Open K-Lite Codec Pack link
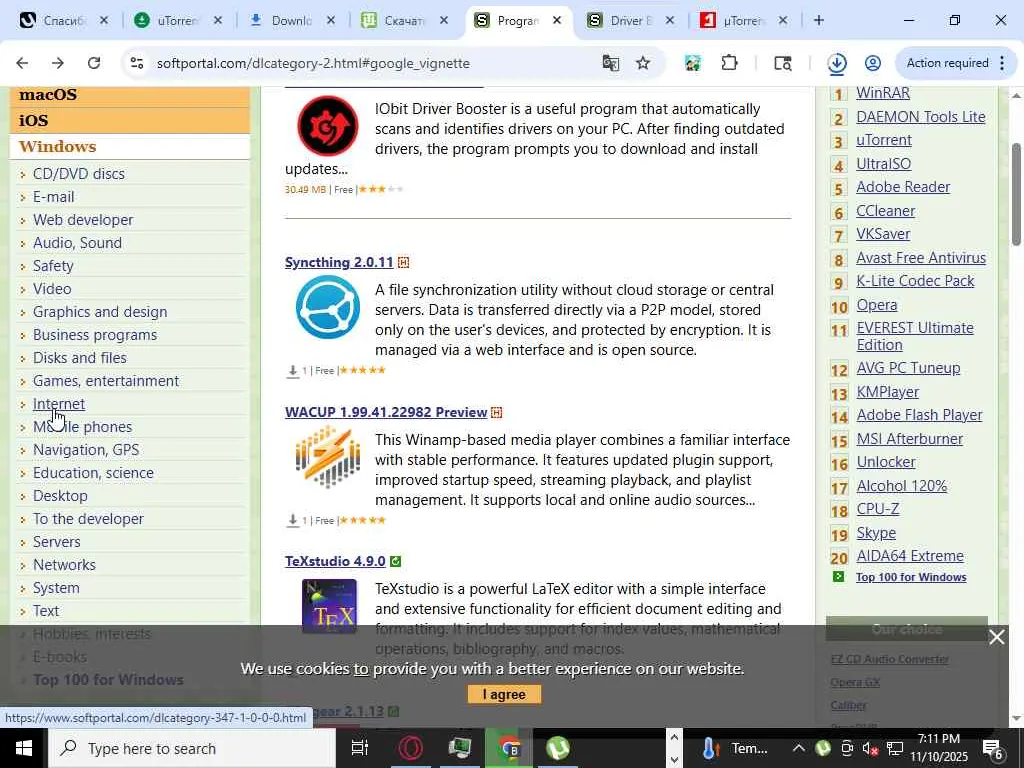The width and height of the screenshot is (1024, 768). click(915, 281)
